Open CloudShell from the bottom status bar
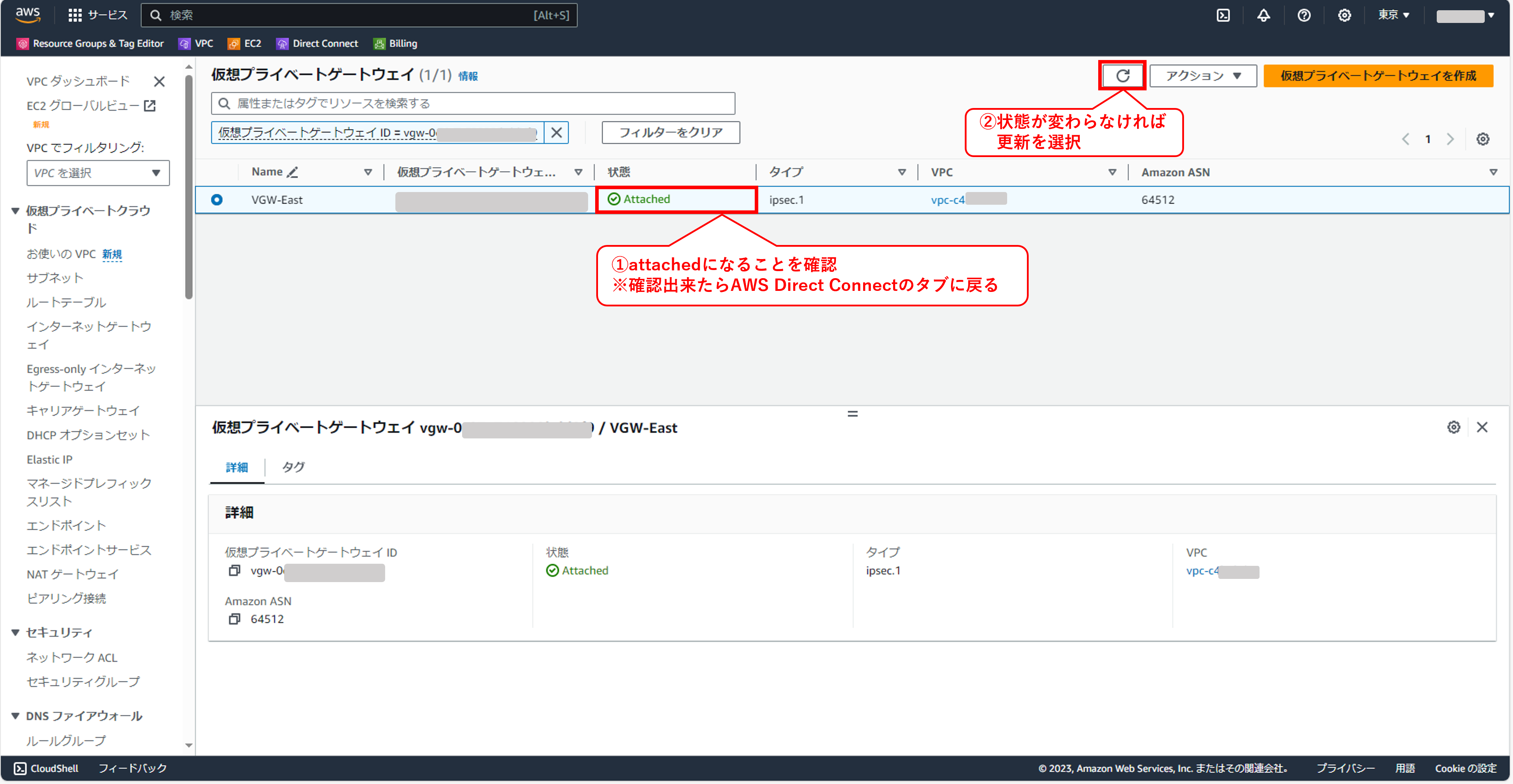The image size is (1513, 784). tap(46, 768)
